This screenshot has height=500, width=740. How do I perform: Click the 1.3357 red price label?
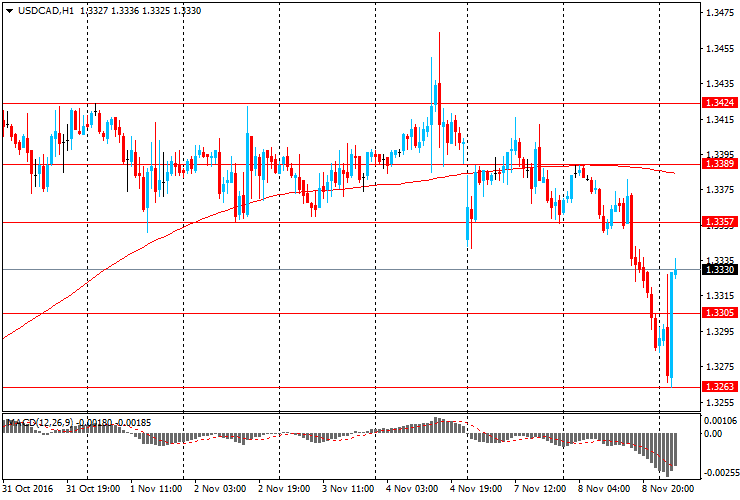tap(720, 221)
